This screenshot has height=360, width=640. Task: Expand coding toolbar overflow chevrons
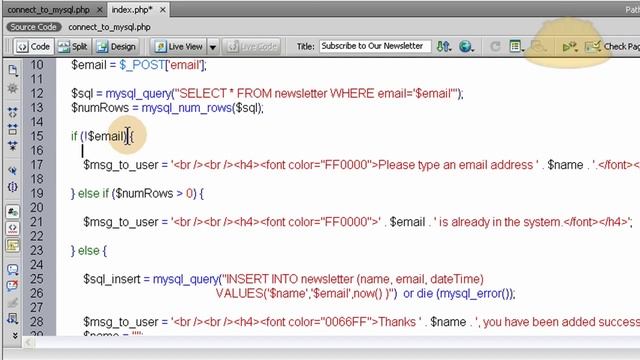[15, 336]
